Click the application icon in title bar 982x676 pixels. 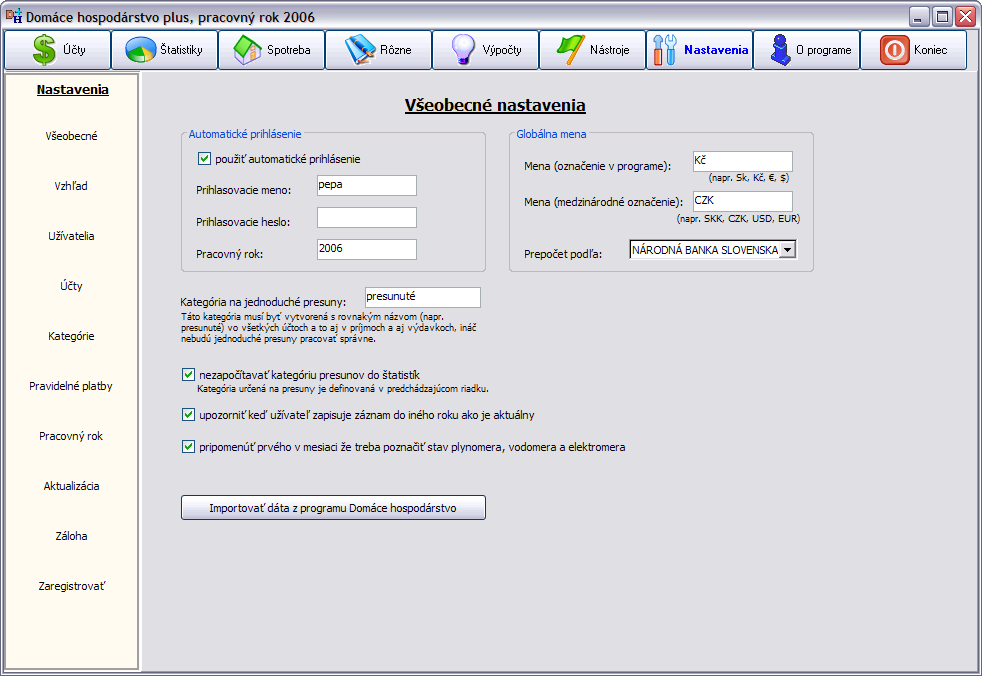pos(13,16)
